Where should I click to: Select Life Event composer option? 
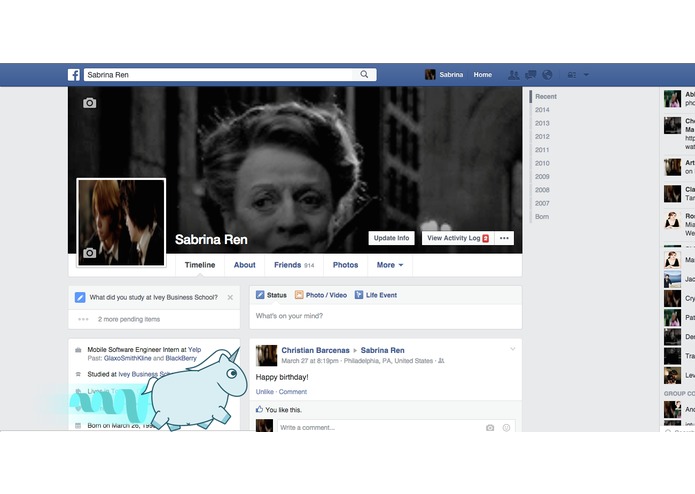click(x=376, y=295)
